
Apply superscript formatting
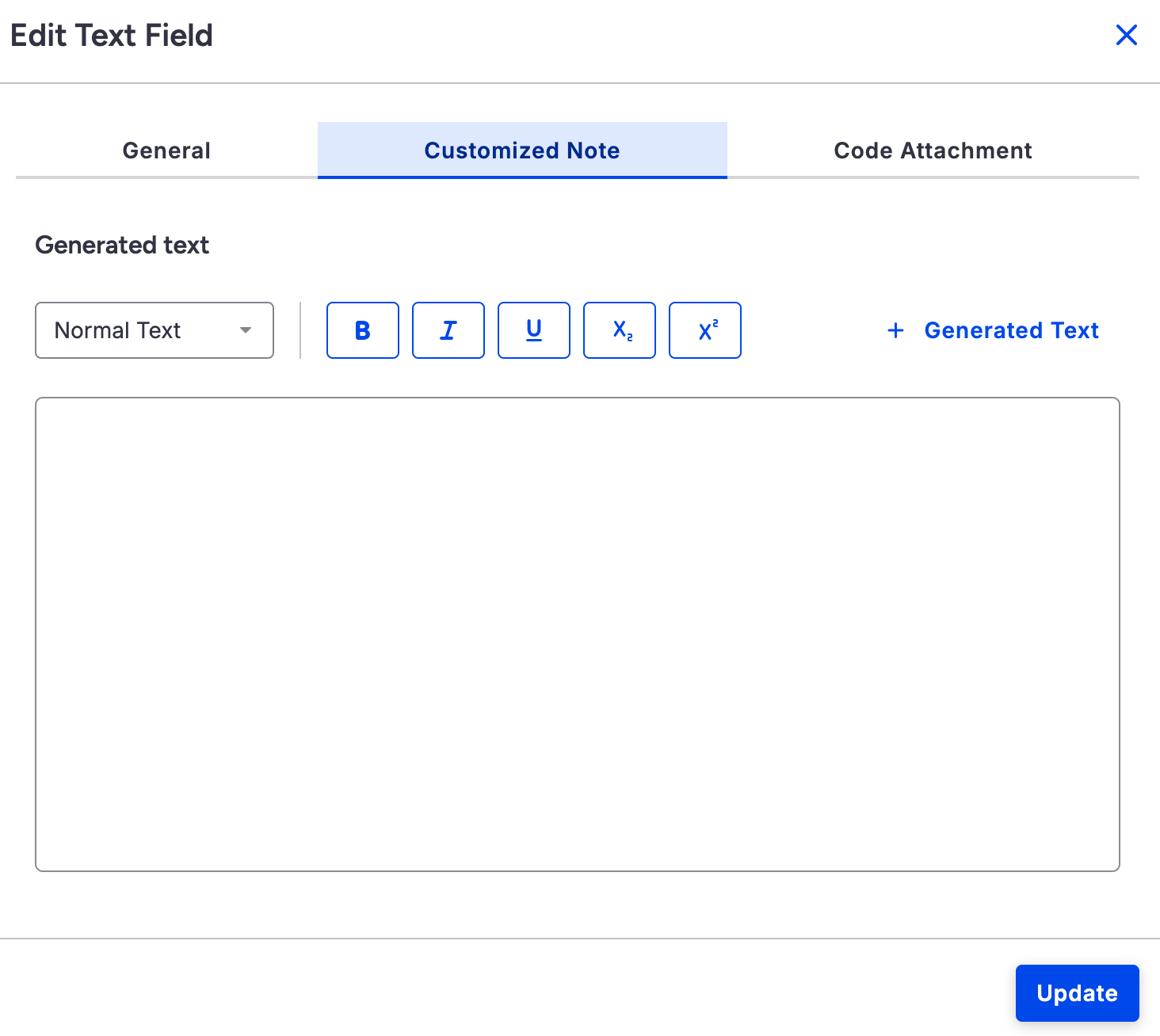coord(705,330)
